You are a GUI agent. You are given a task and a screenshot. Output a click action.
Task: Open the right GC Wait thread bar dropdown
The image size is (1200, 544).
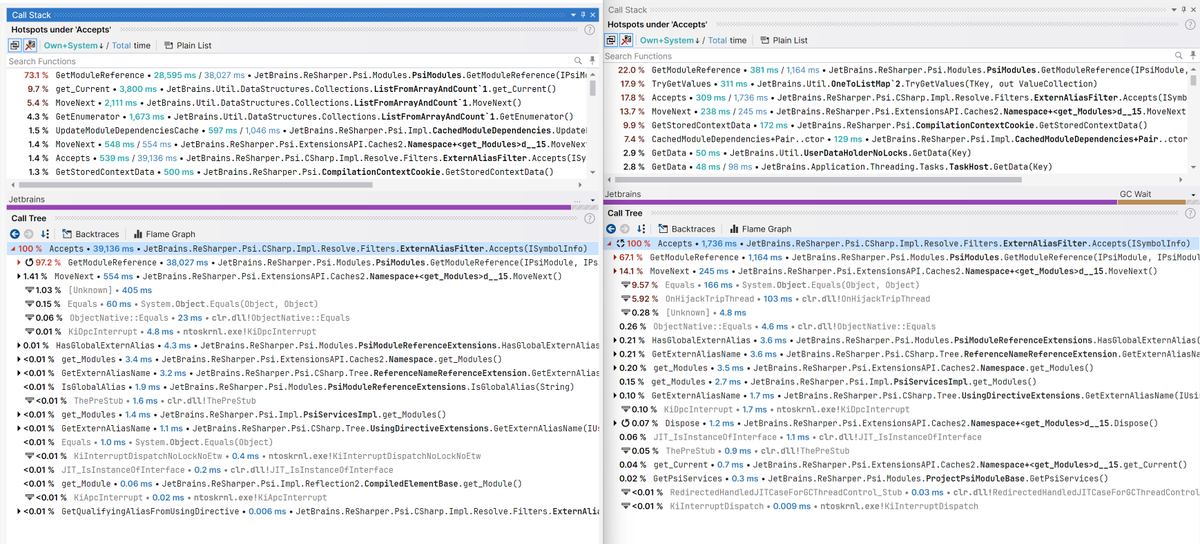[x=1193, y=194]
